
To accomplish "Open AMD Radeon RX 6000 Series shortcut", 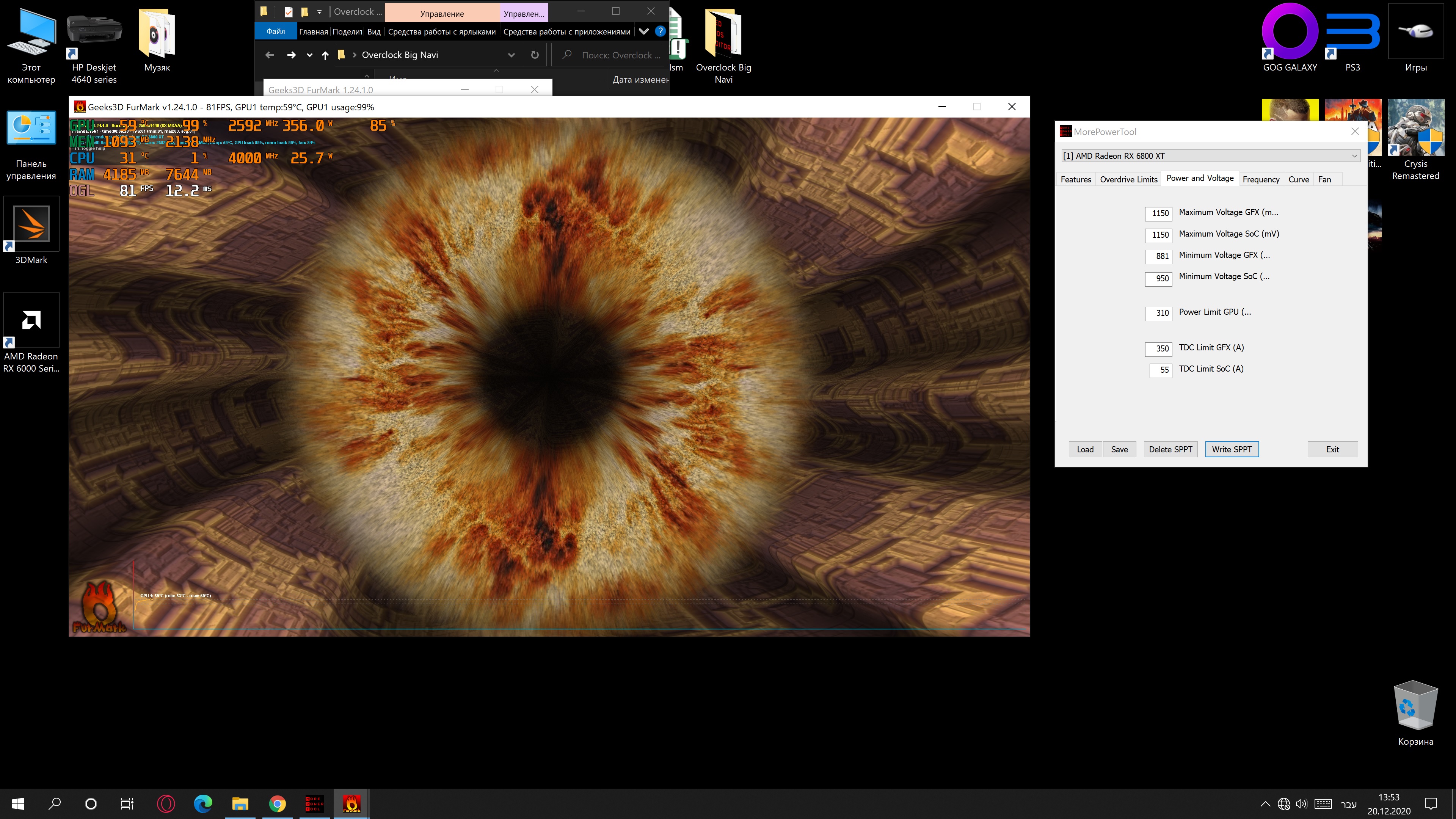I will point(31,320).
